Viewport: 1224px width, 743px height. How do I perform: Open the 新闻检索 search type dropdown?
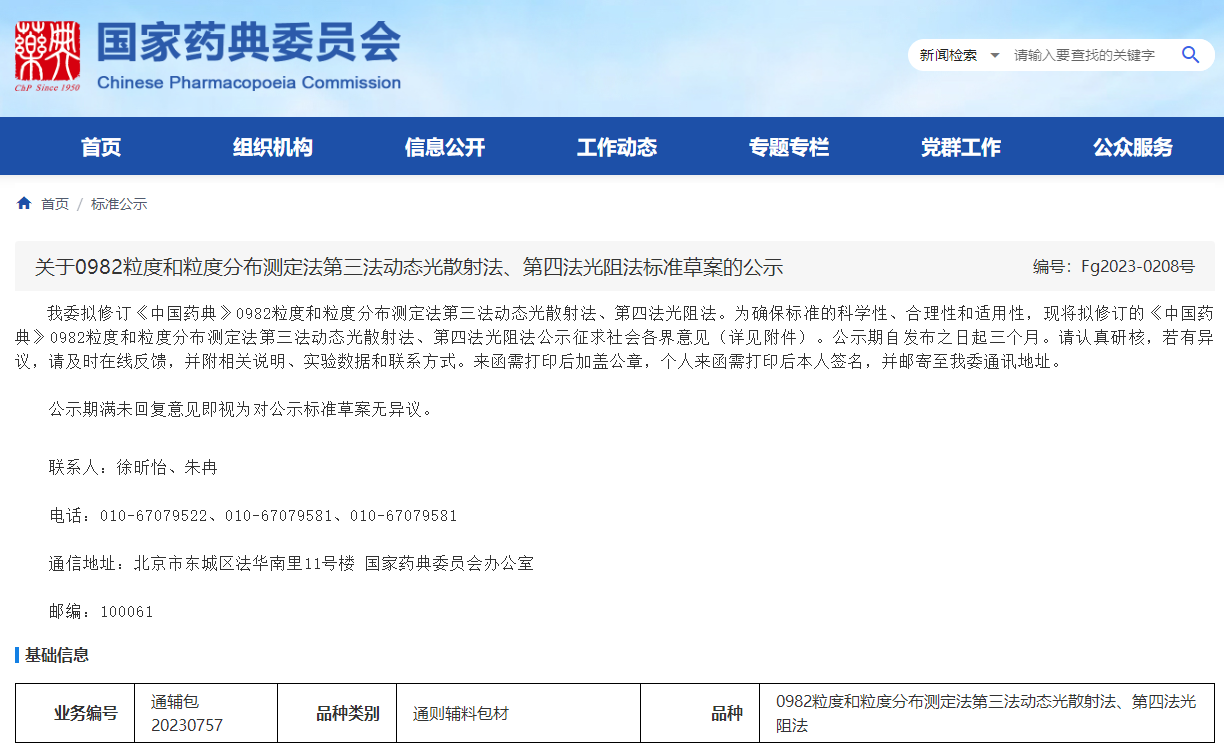pos(958,55)
